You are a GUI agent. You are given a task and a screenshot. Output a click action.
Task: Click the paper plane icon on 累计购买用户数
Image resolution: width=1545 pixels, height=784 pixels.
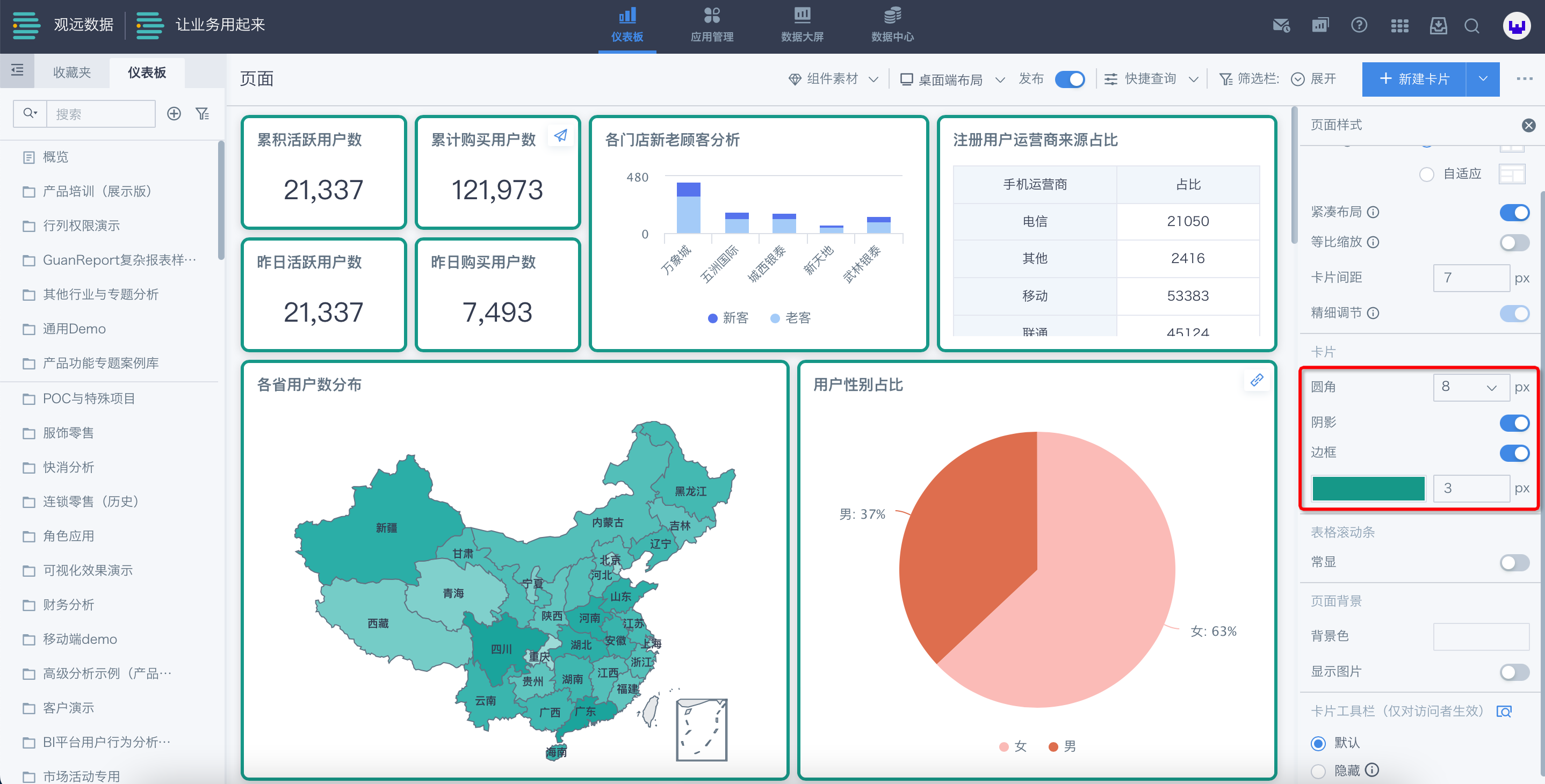[x=560, y=135]
